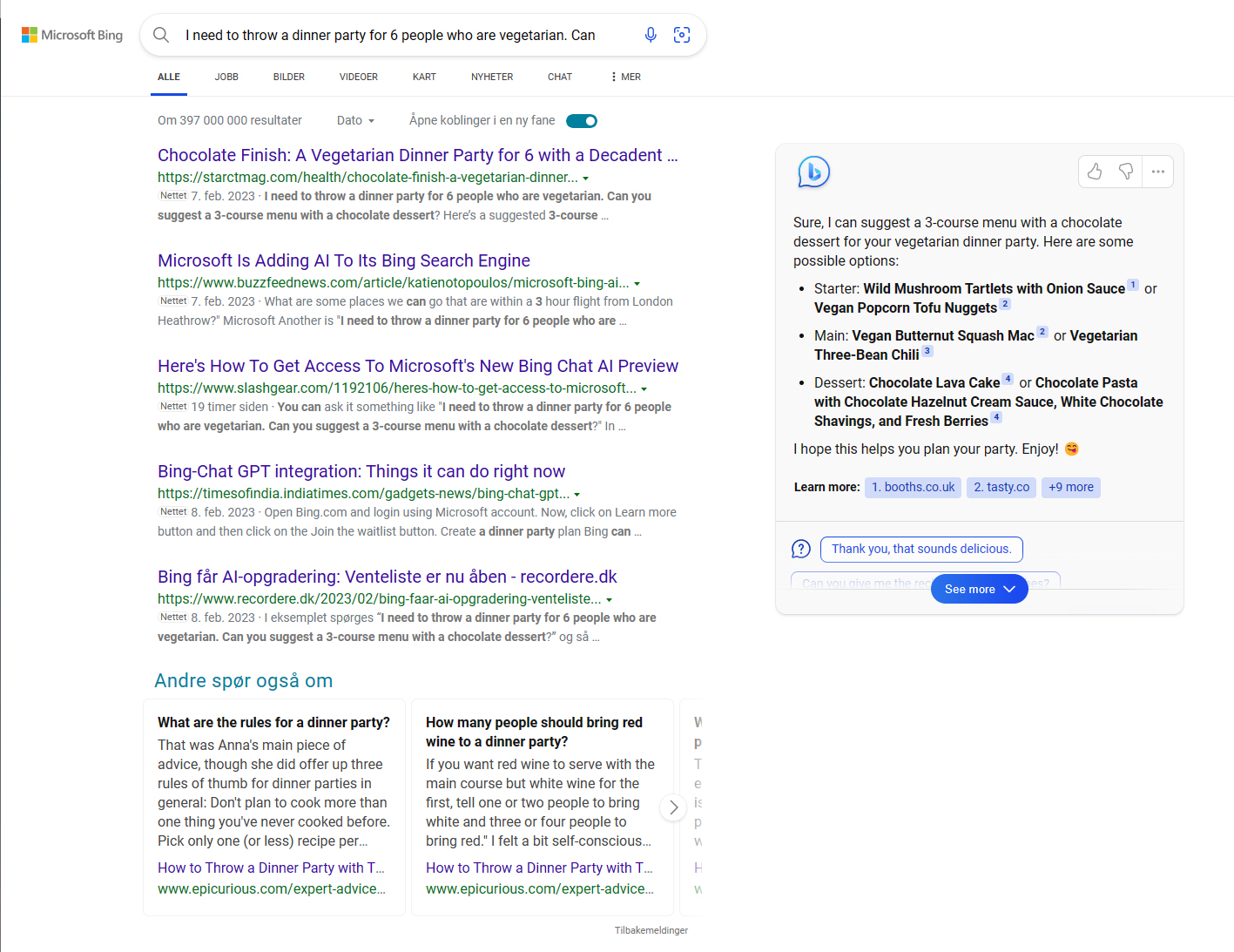Open chat answer more options ellipsis
Image resolution: width=1234 pixels, height=952 pixels.
coord(1158,172)
